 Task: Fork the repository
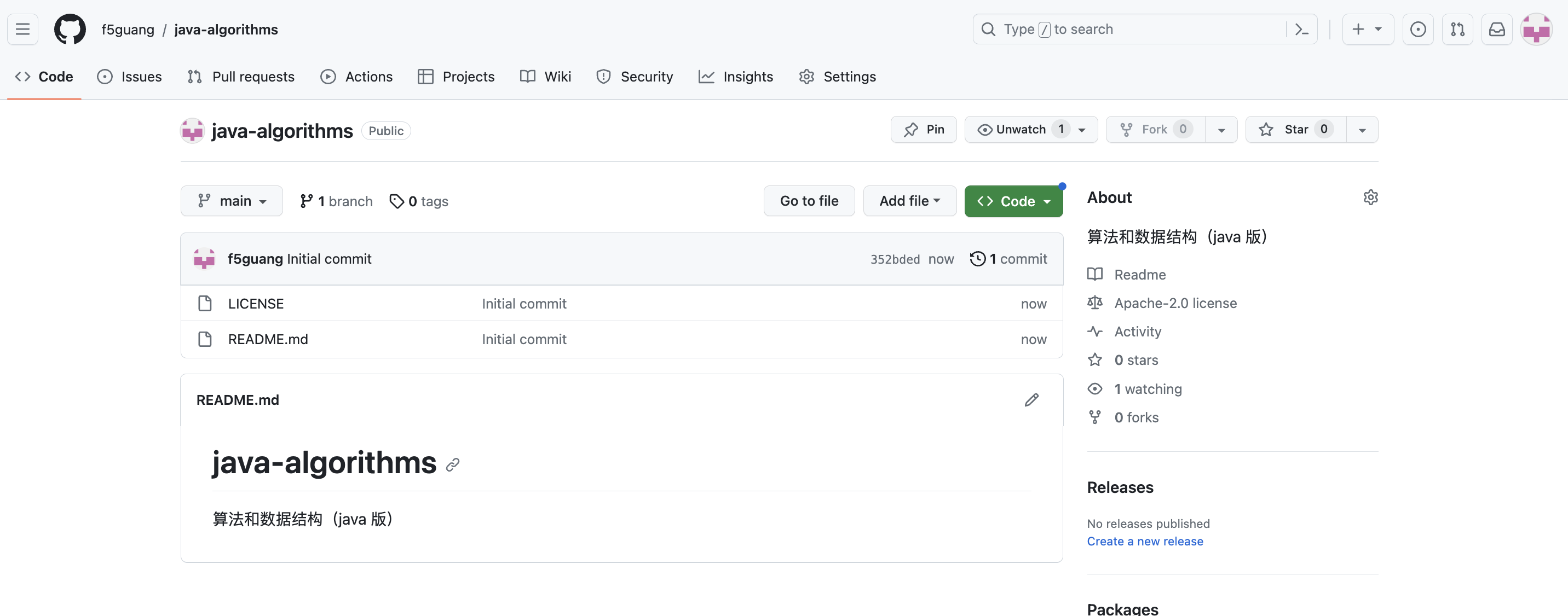click(1155, 130)
